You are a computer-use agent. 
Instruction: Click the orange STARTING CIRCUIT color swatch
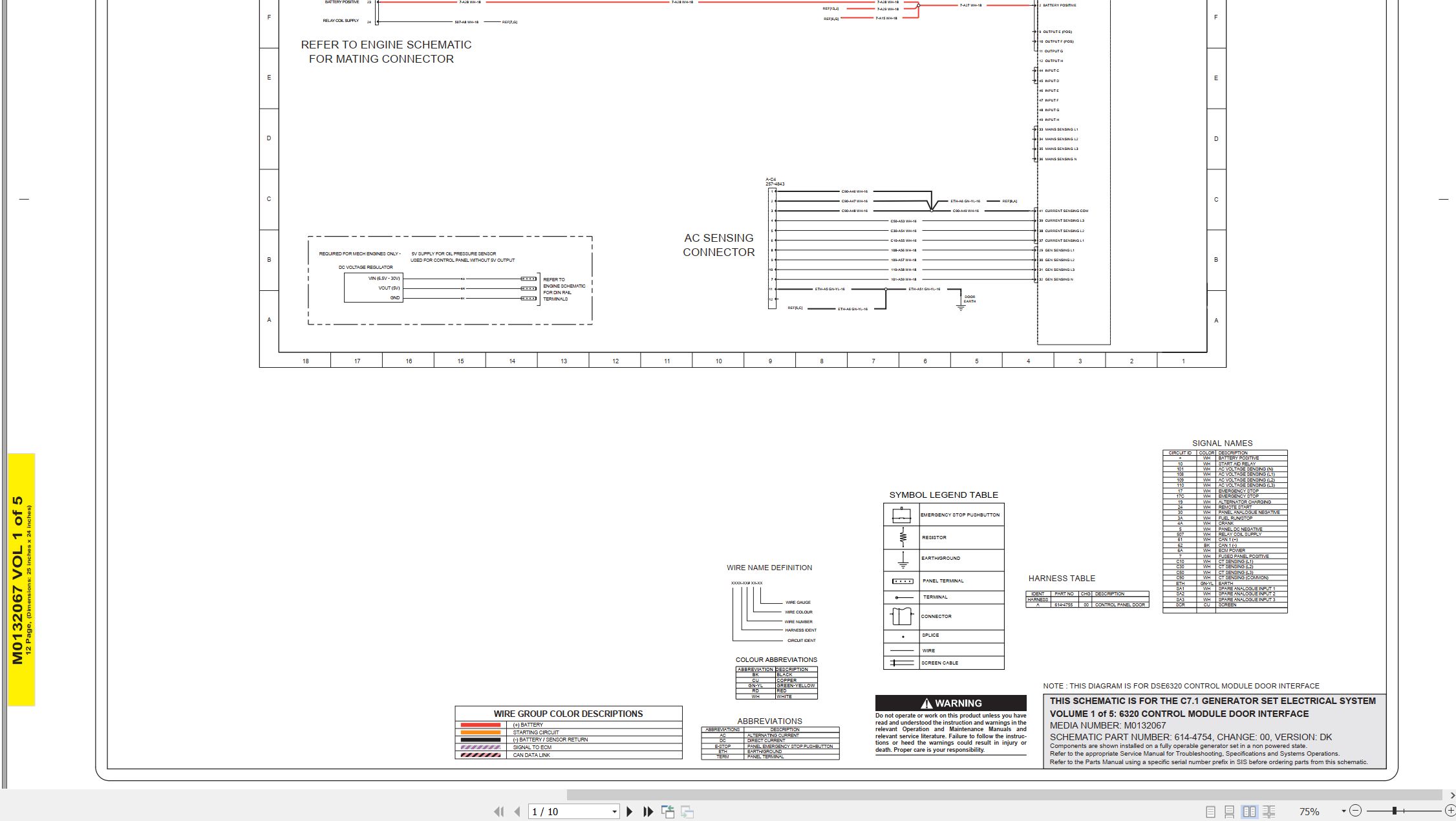pos(480,732)
